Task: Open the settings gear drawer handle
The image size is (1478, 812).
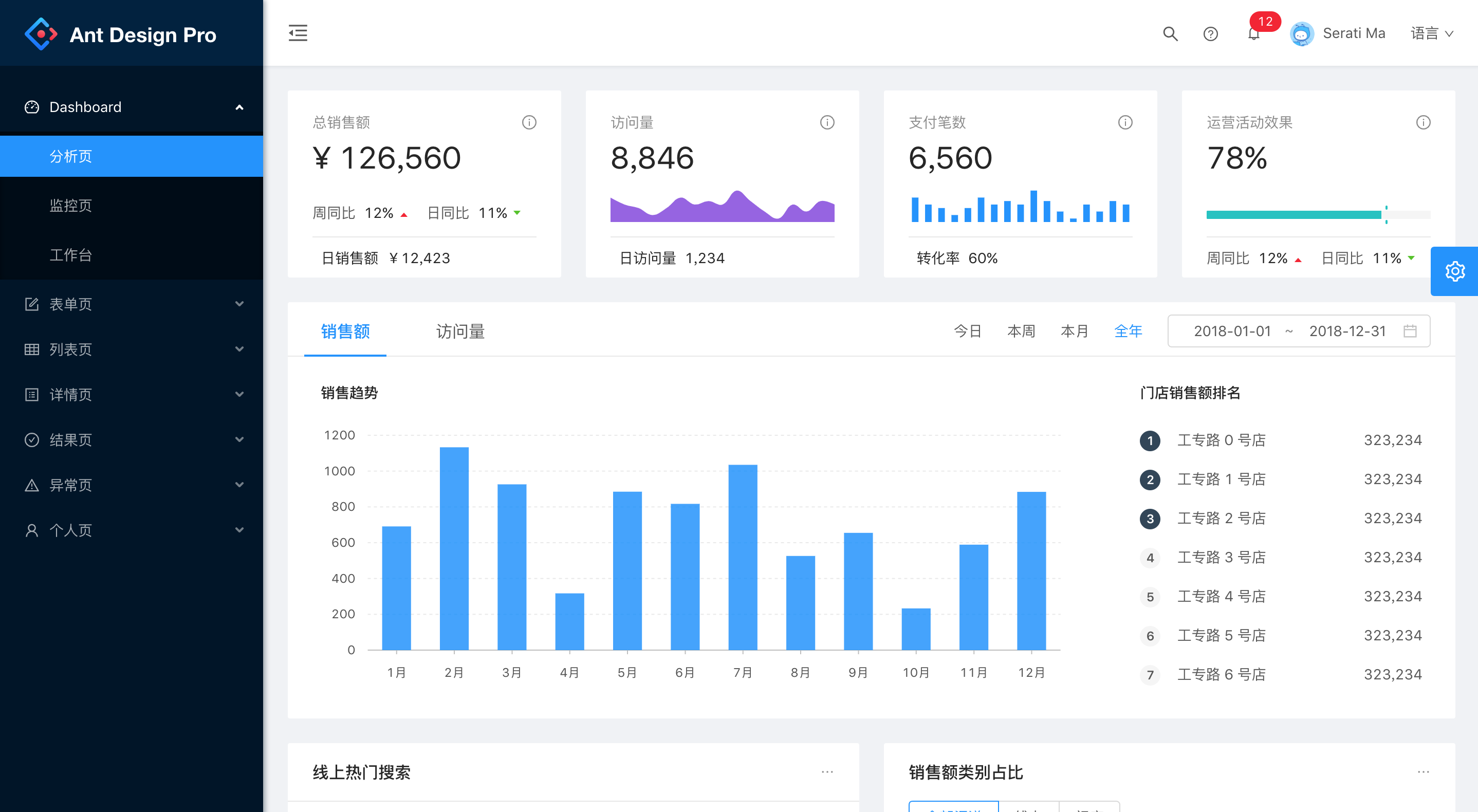Action: (x=1454, y=271)
